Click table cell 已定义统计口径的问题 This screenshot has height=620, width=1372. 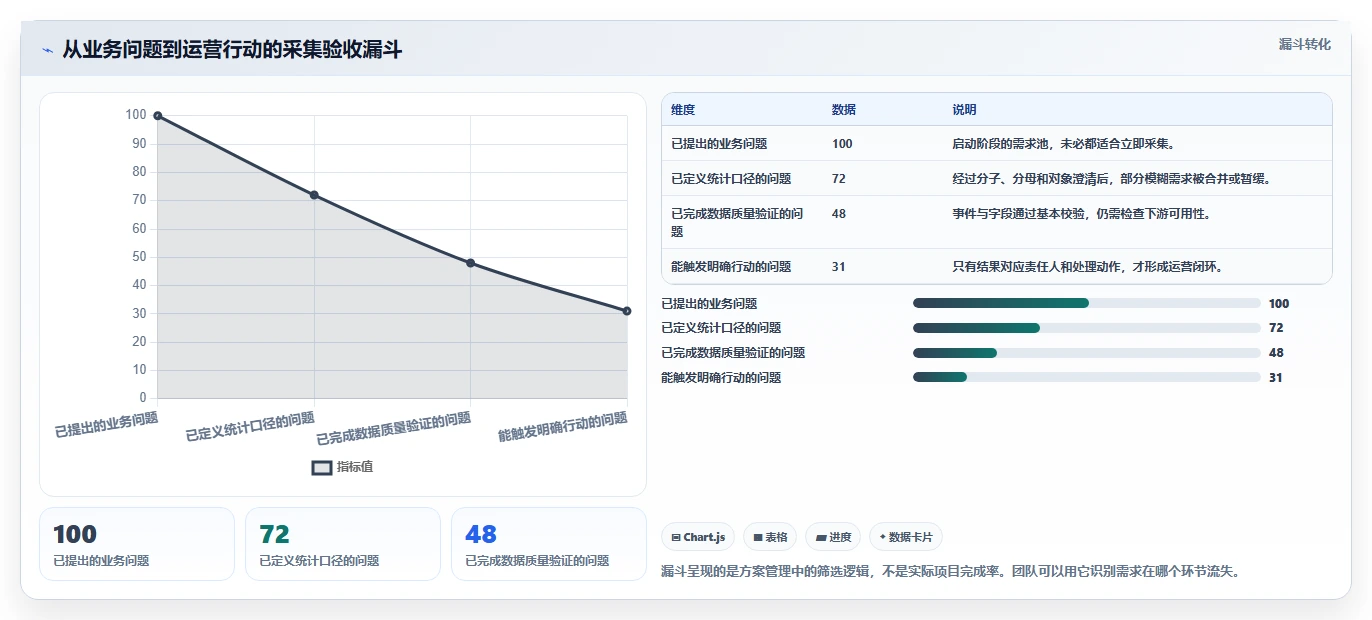731,179
